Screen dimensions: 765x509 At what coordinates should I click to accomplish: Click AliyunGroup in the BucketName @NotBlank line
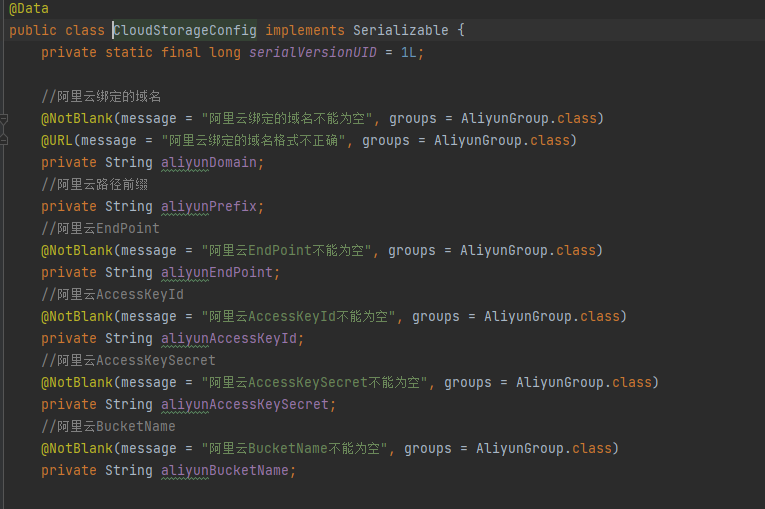click(520, 448)
